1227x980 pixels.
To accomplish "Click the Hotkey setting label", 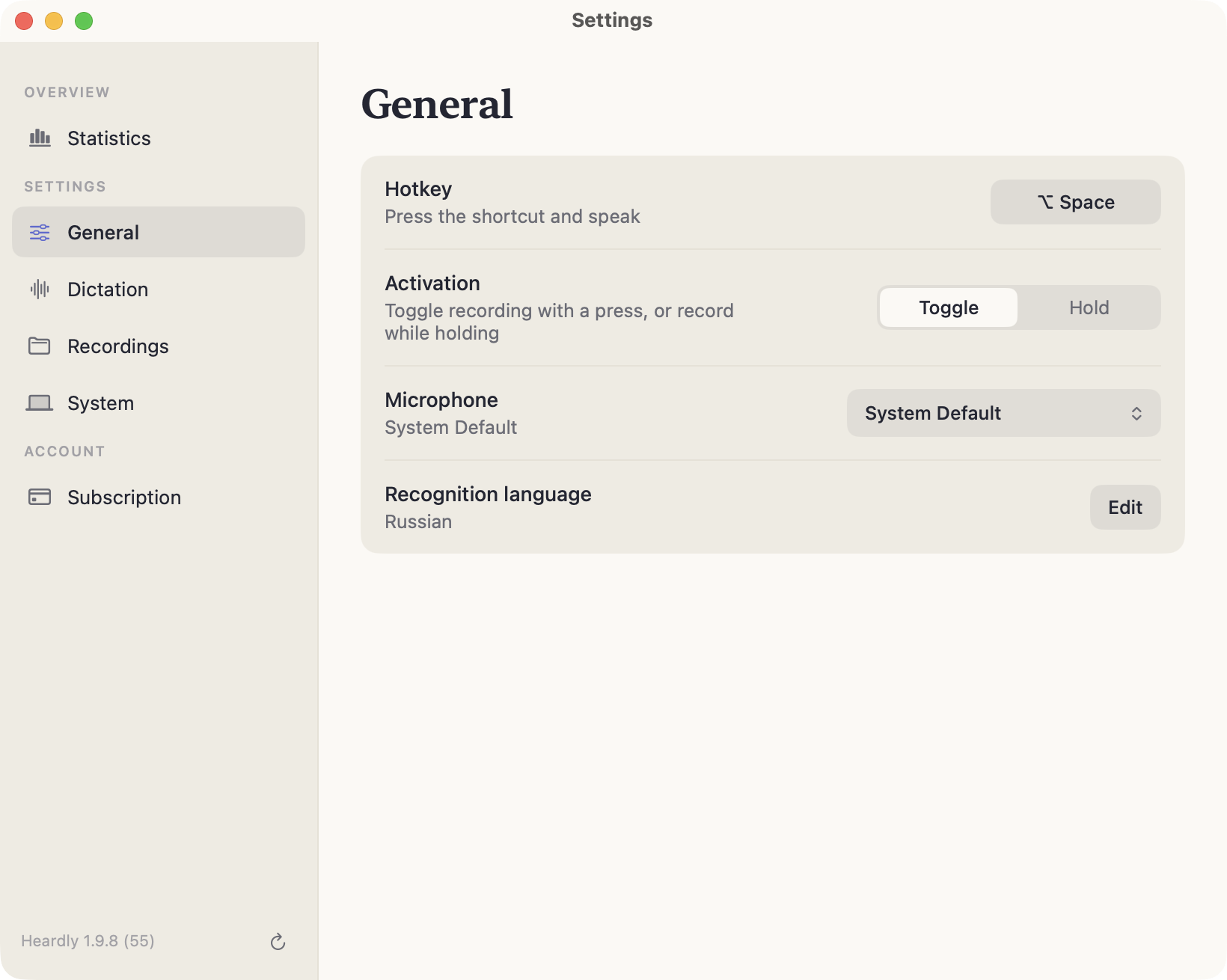I will (x=418, y=189).
